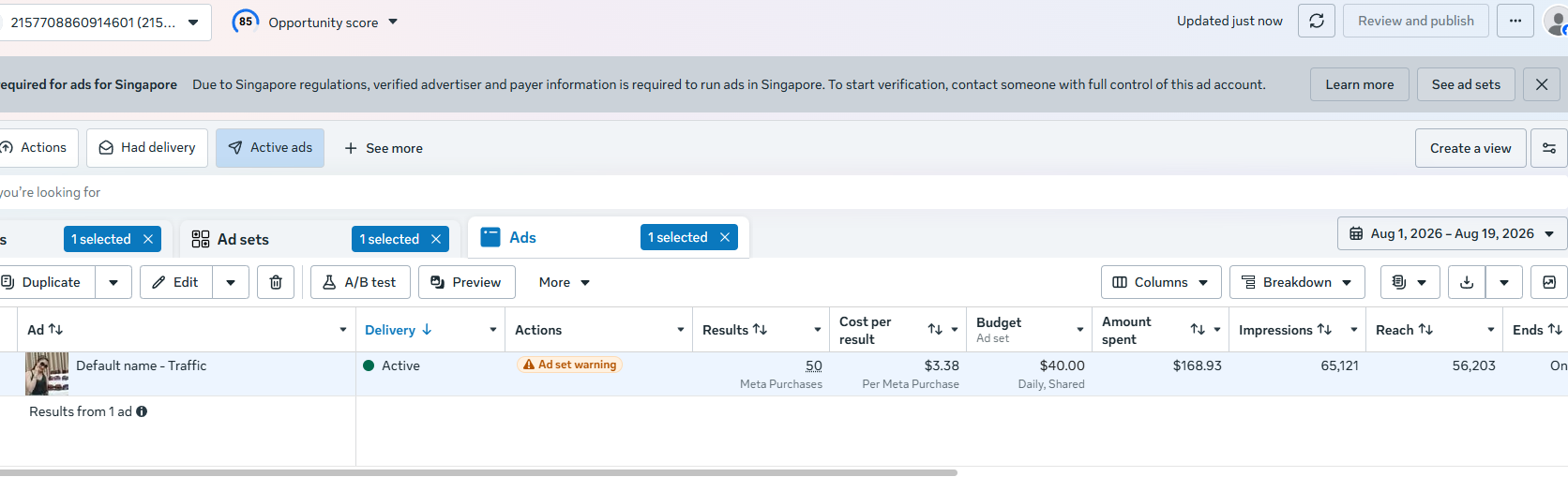
Task: Click the export download icon
Action: coord(1467,282)
